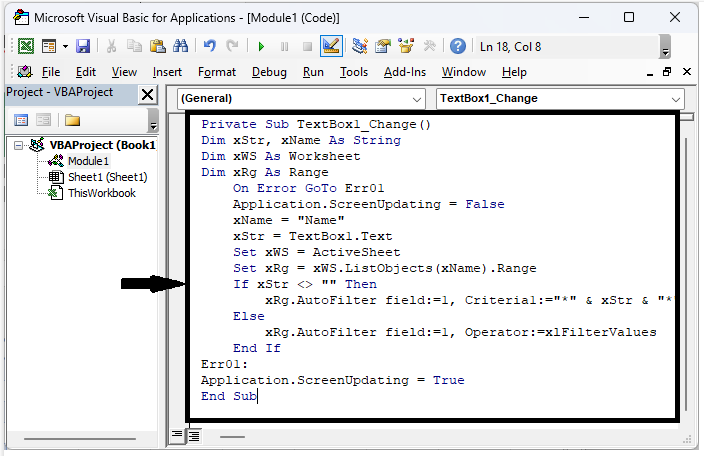Click the 'Set xWS = ActiveSheet' code line

316,252
